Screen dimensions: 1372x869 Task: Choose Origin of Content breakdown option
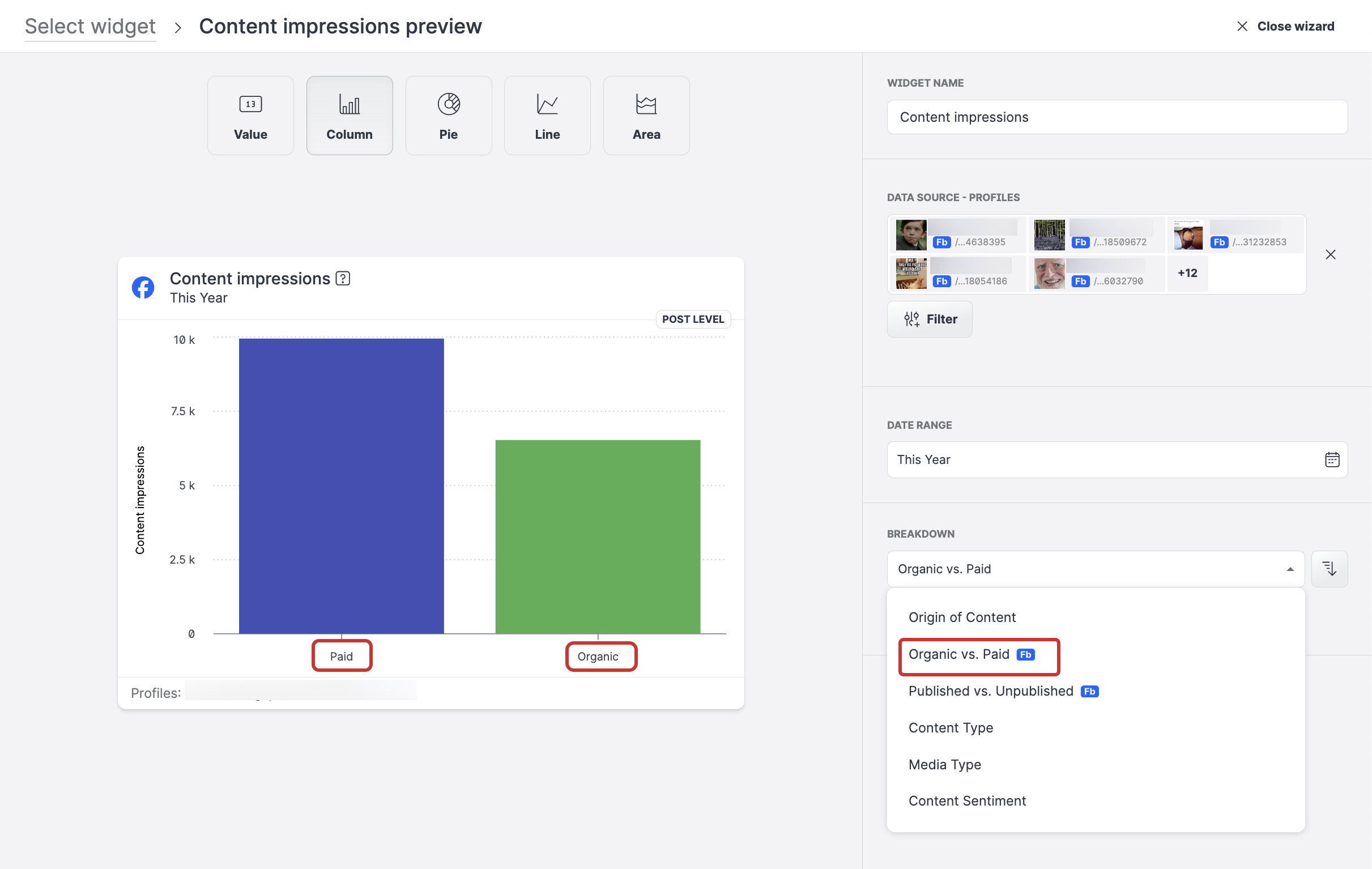click(962, 617)
